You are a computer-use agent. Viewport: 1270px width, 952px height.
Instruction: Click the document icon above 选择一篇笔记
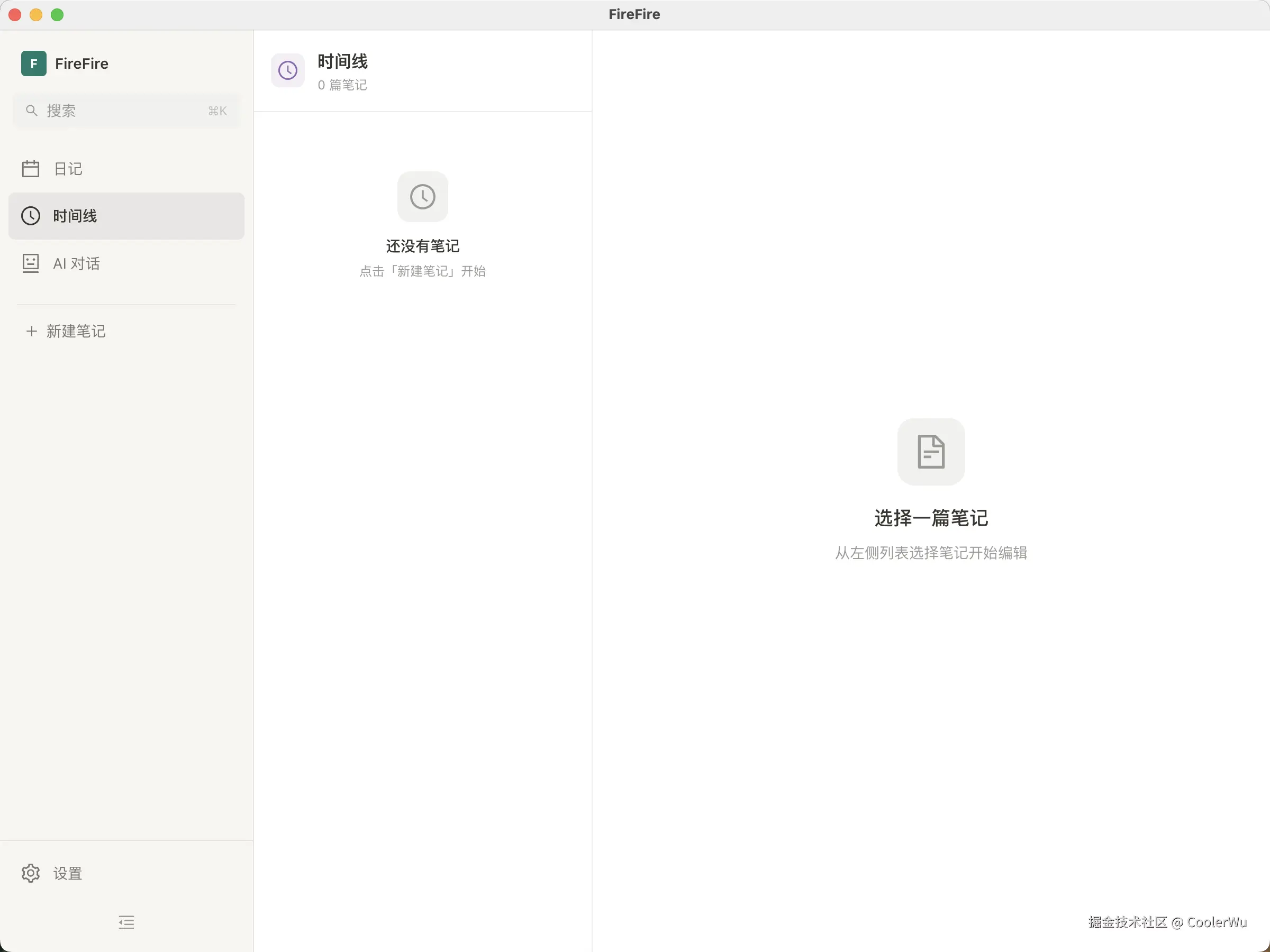[x=931, y=452]
